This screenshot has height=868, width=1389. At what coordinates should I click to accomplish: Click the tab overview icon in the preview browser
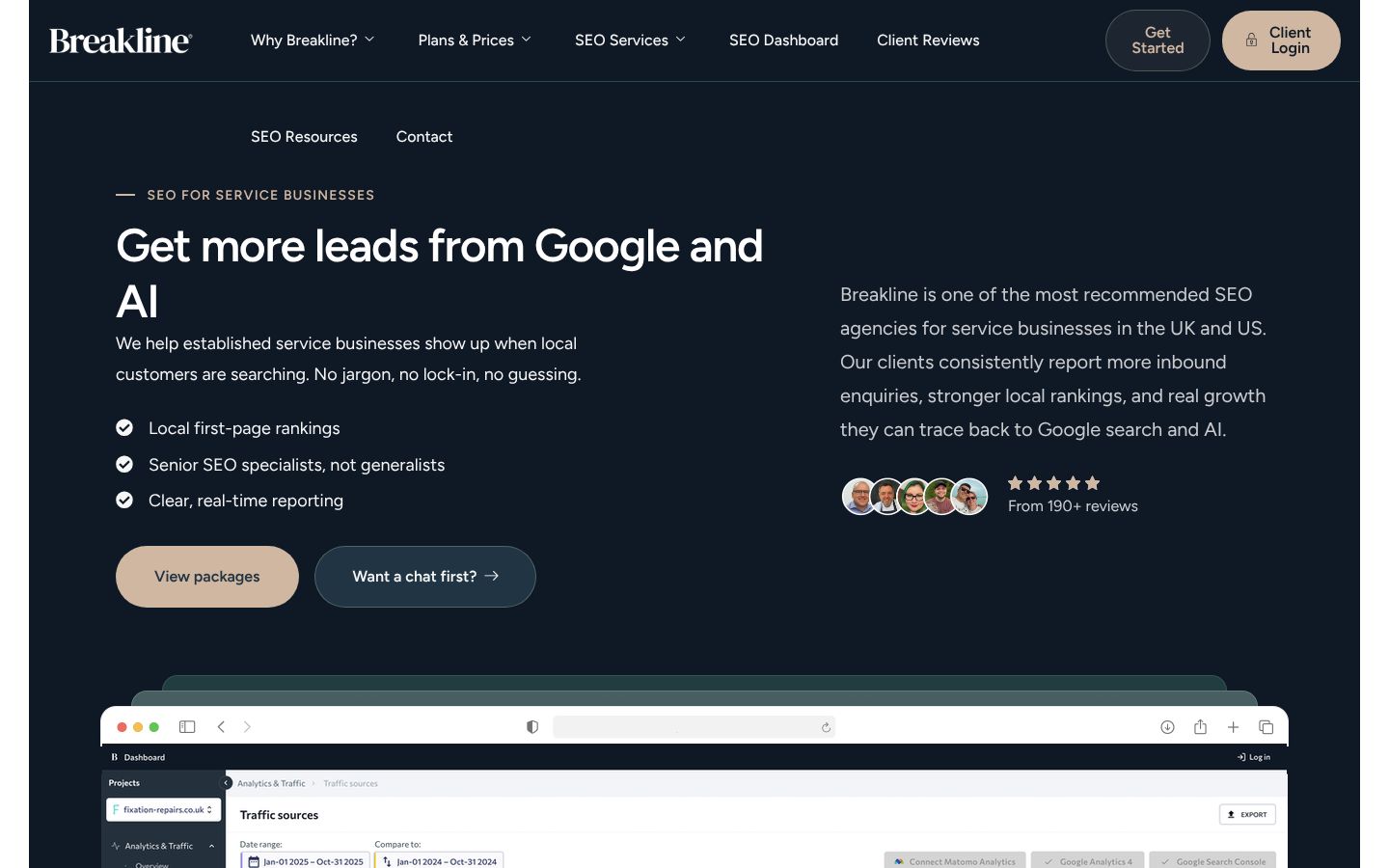1266,727
